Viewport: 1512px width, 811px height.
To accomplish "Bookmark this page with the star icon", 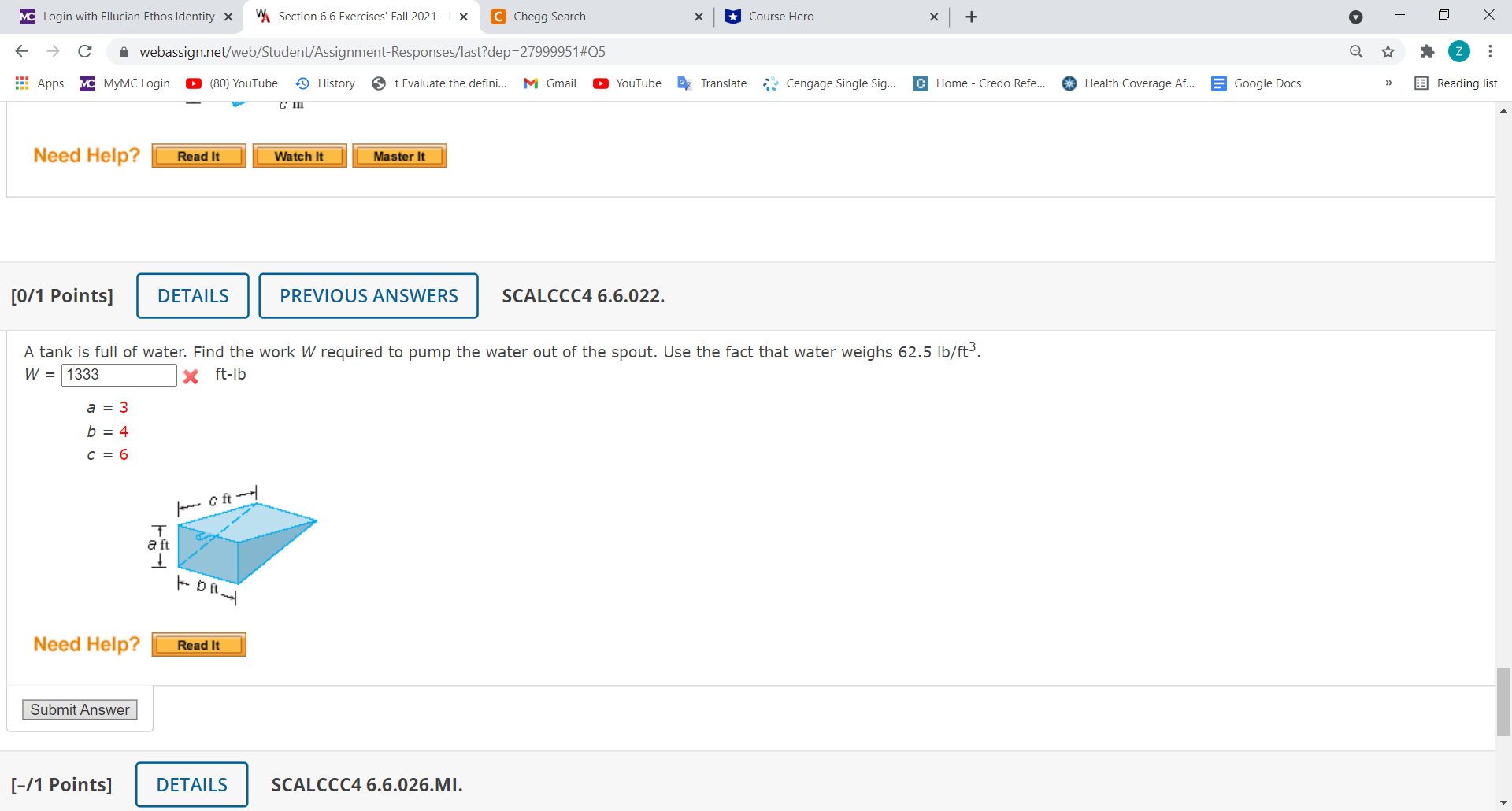I will point(1388,51).
